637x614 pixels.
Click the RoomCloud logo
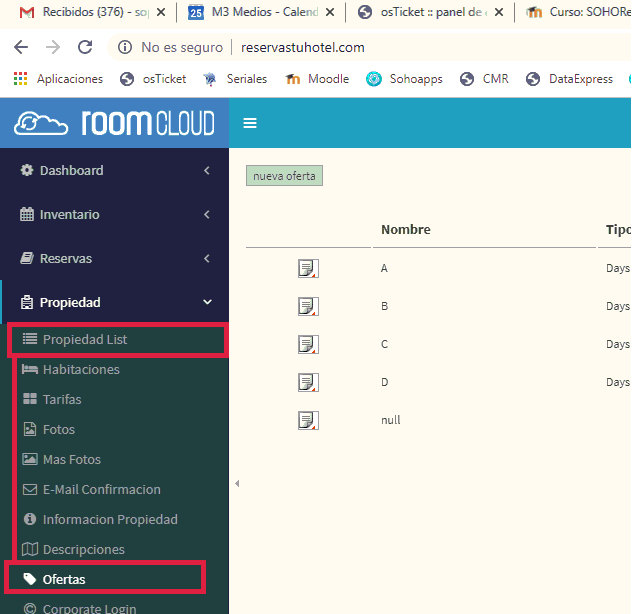click(114, 123)
